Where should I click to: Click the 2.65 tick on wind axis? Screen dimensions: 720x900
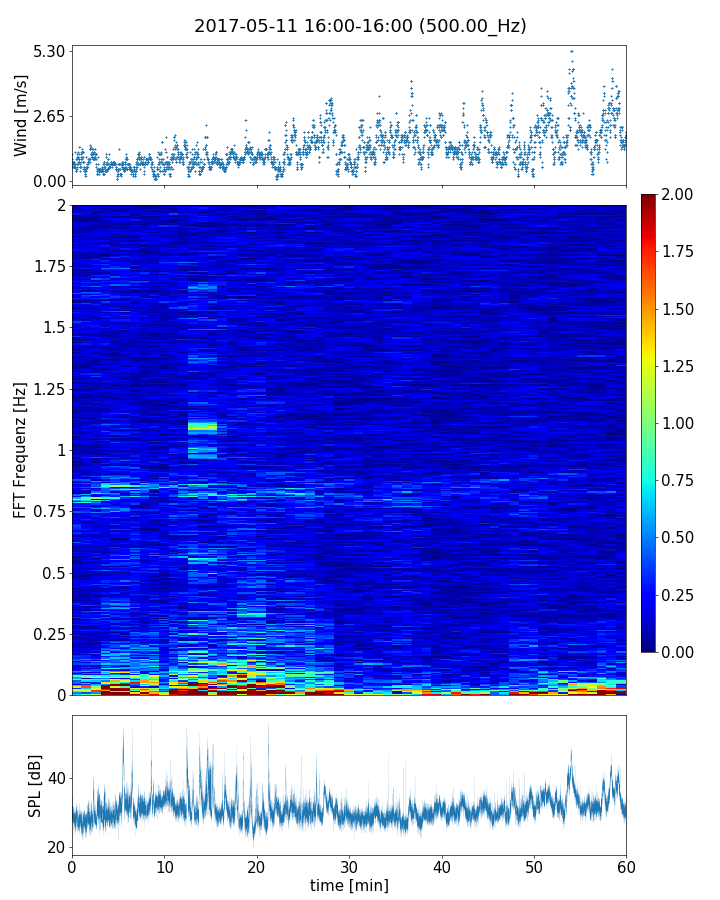[48, 116]
